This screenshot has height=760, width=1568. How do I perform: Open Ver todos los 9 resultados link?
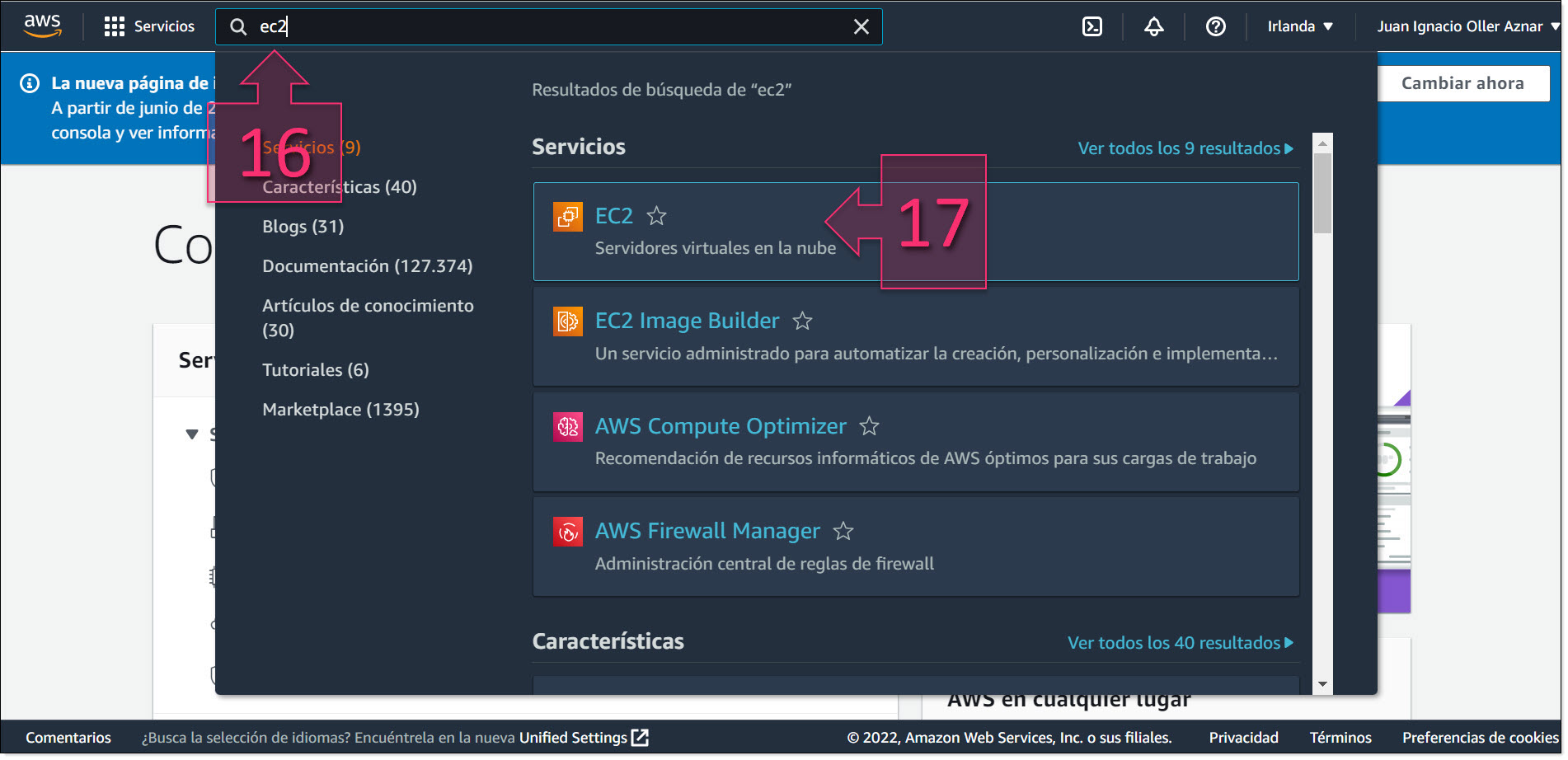tap(1185, 148)
